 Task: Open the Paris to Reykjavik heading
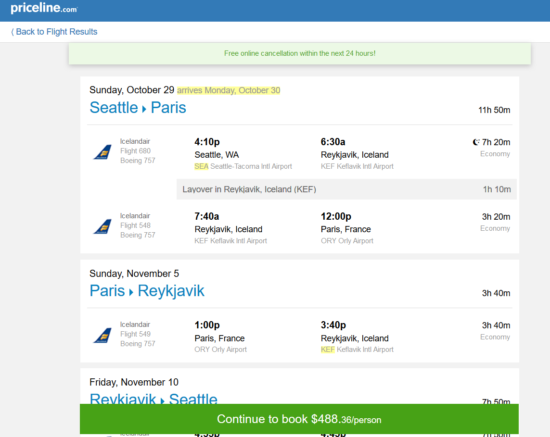pos(147,290)
